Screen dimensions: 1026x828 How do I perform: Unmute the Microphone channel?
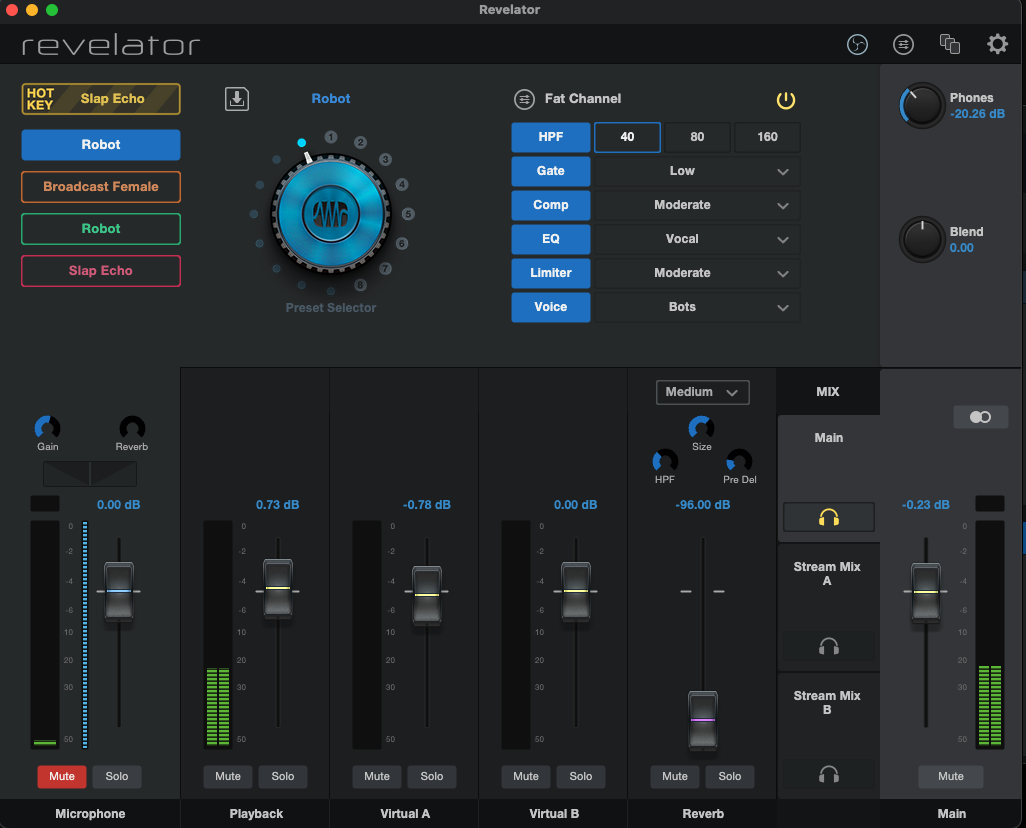pyautogui.click(x=62, y=776)
